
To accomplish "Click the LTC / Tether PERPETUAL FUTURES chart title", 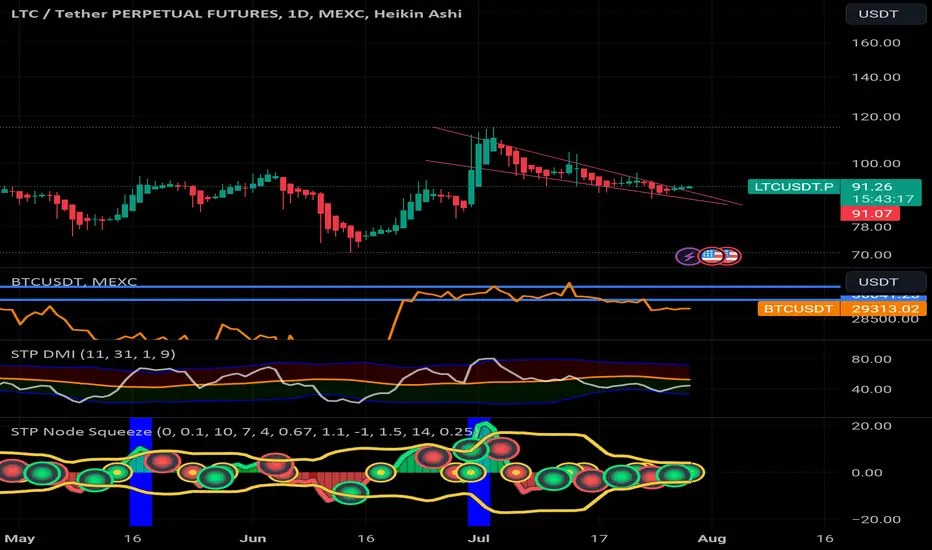I will 237,14.
